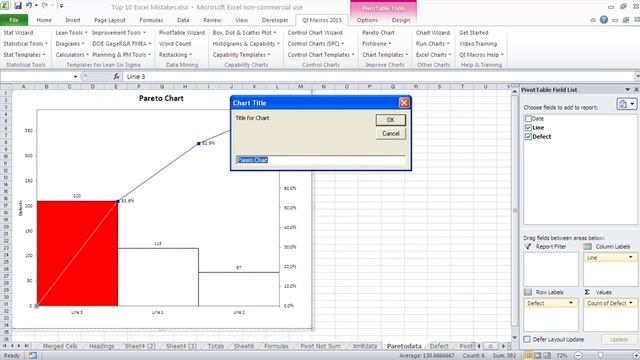Screen dimensions: 640x360
Task: Click the Pareto Chart title on the chart
Action: pyautogui.click(x=161, y=98)
